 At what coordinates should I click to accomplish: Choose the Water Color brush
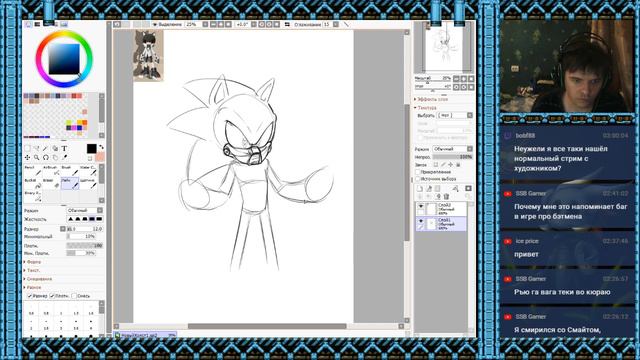point(88,171)
